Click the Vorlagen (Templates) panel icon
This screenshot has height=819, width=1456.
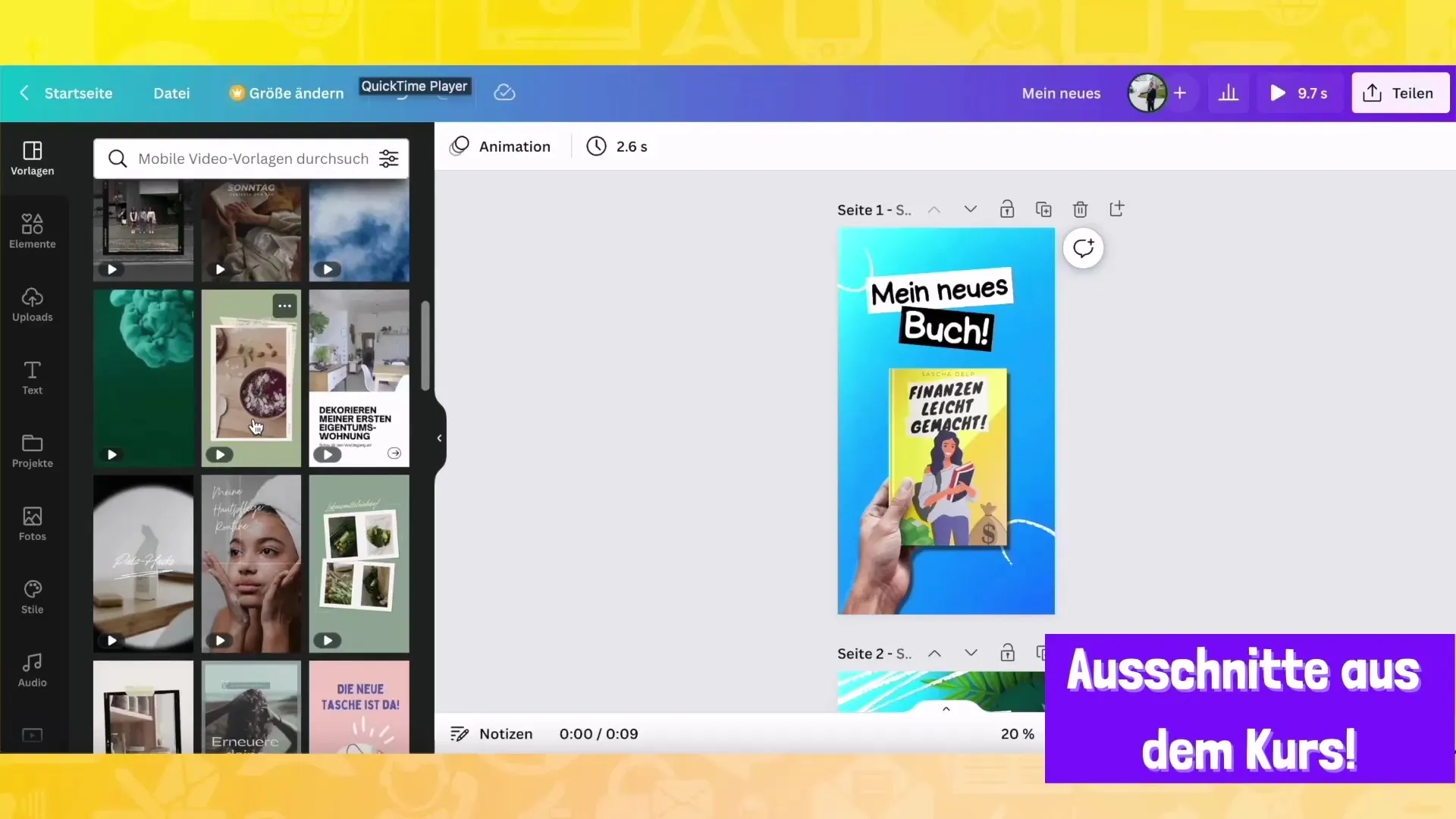(32, 156)
